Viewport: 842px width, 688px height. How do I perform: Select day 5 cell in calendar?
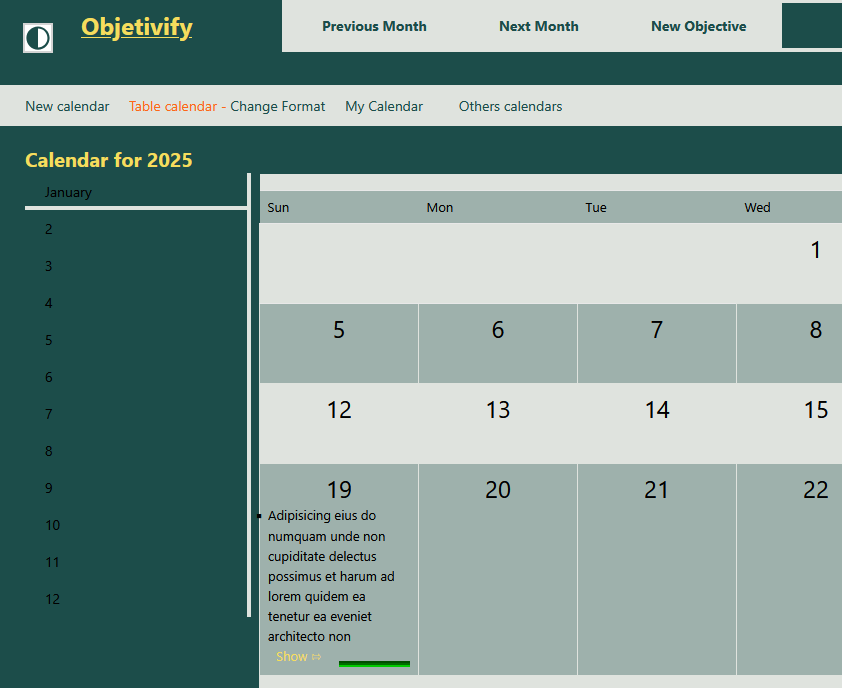pos(339,343)
